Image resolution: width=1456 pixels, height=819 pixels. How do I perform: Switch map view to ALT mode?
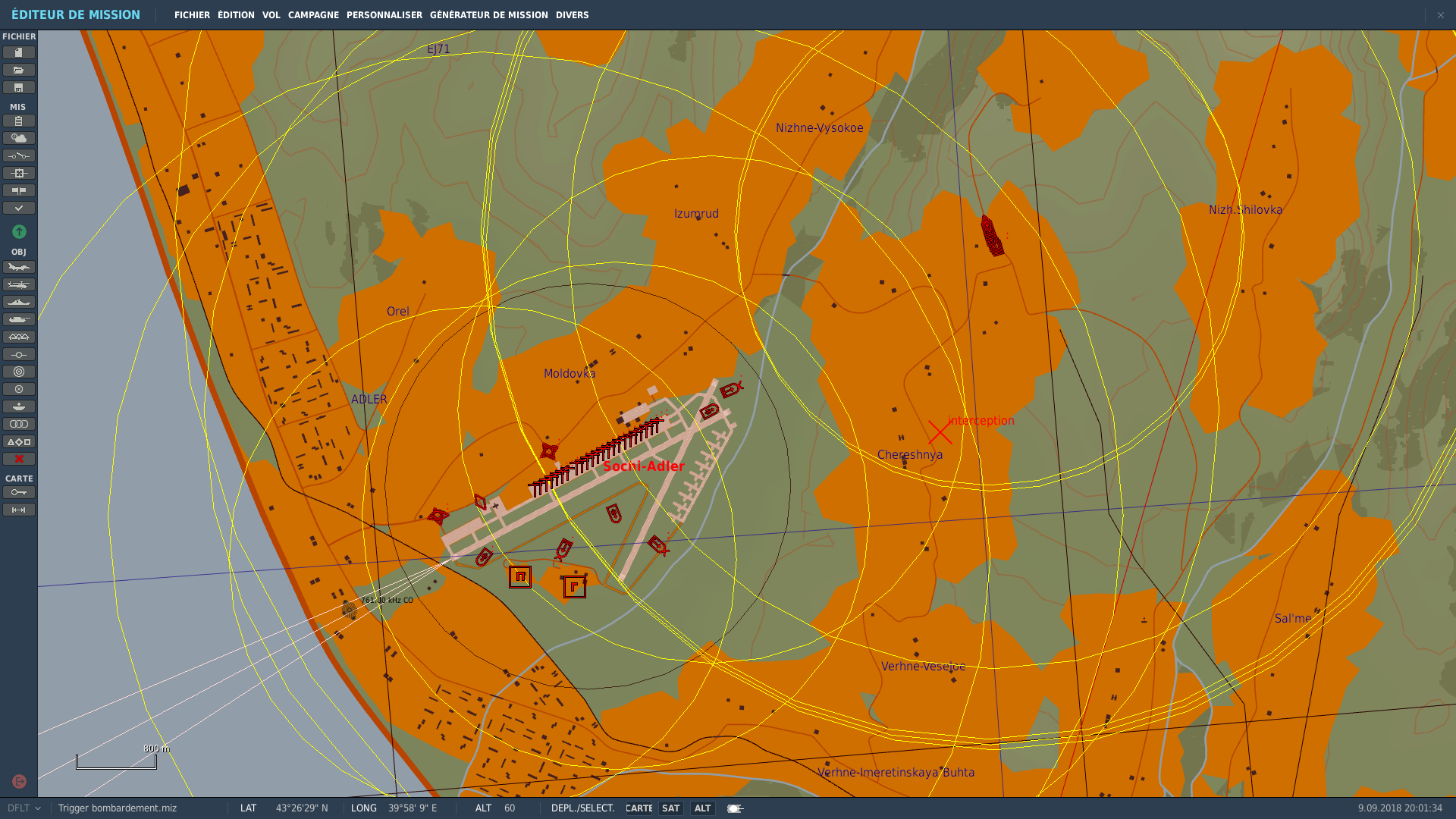(x=702, y=808)
